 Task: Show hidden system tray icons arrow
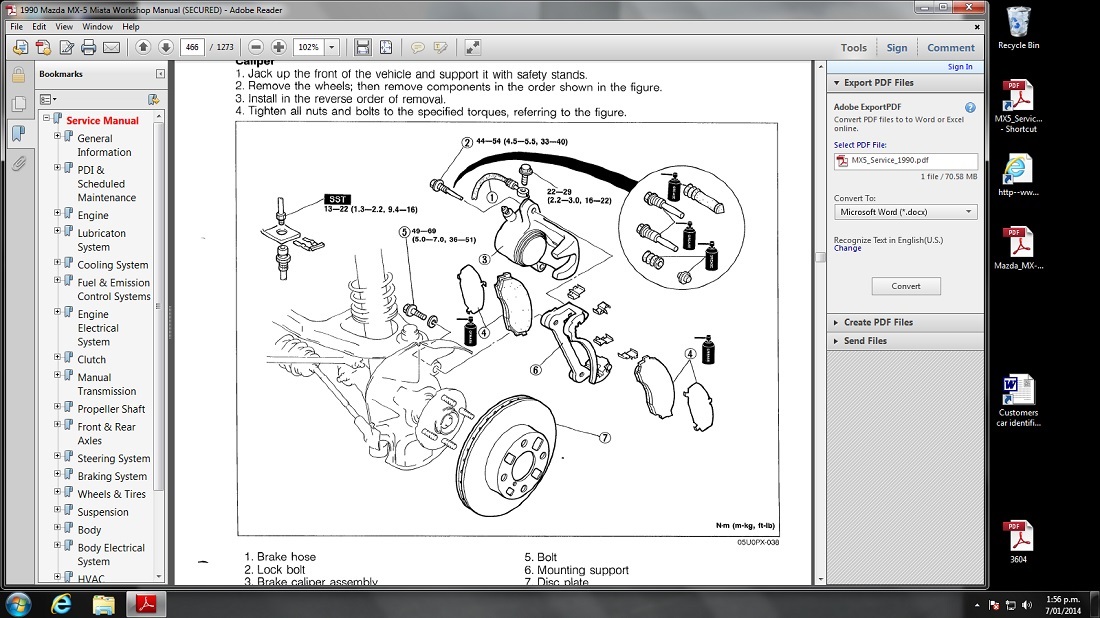(x=977, y=605)
